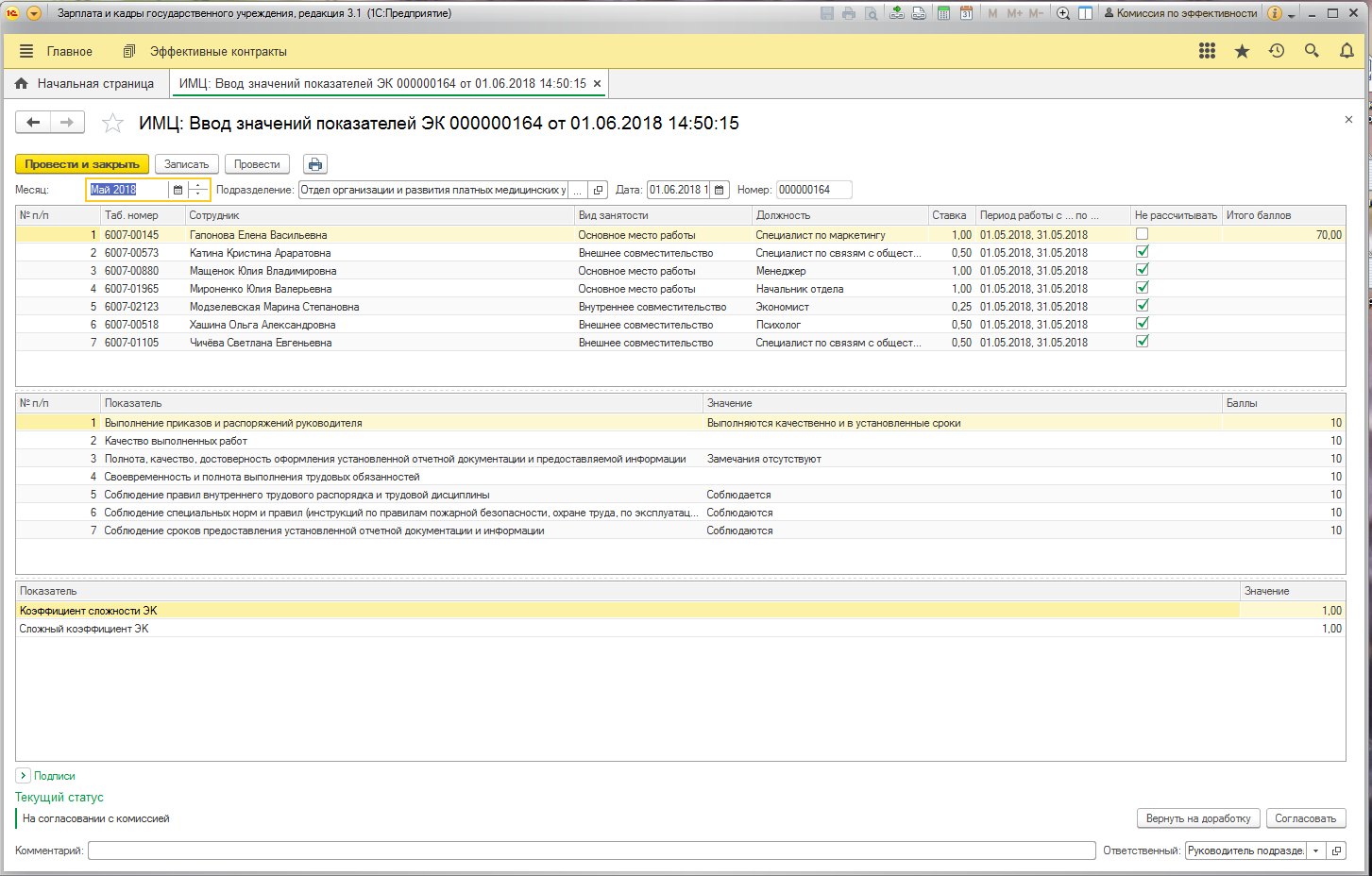Expand the Подписи section
Screen dimensions: 1372x876
pos(24,776)
